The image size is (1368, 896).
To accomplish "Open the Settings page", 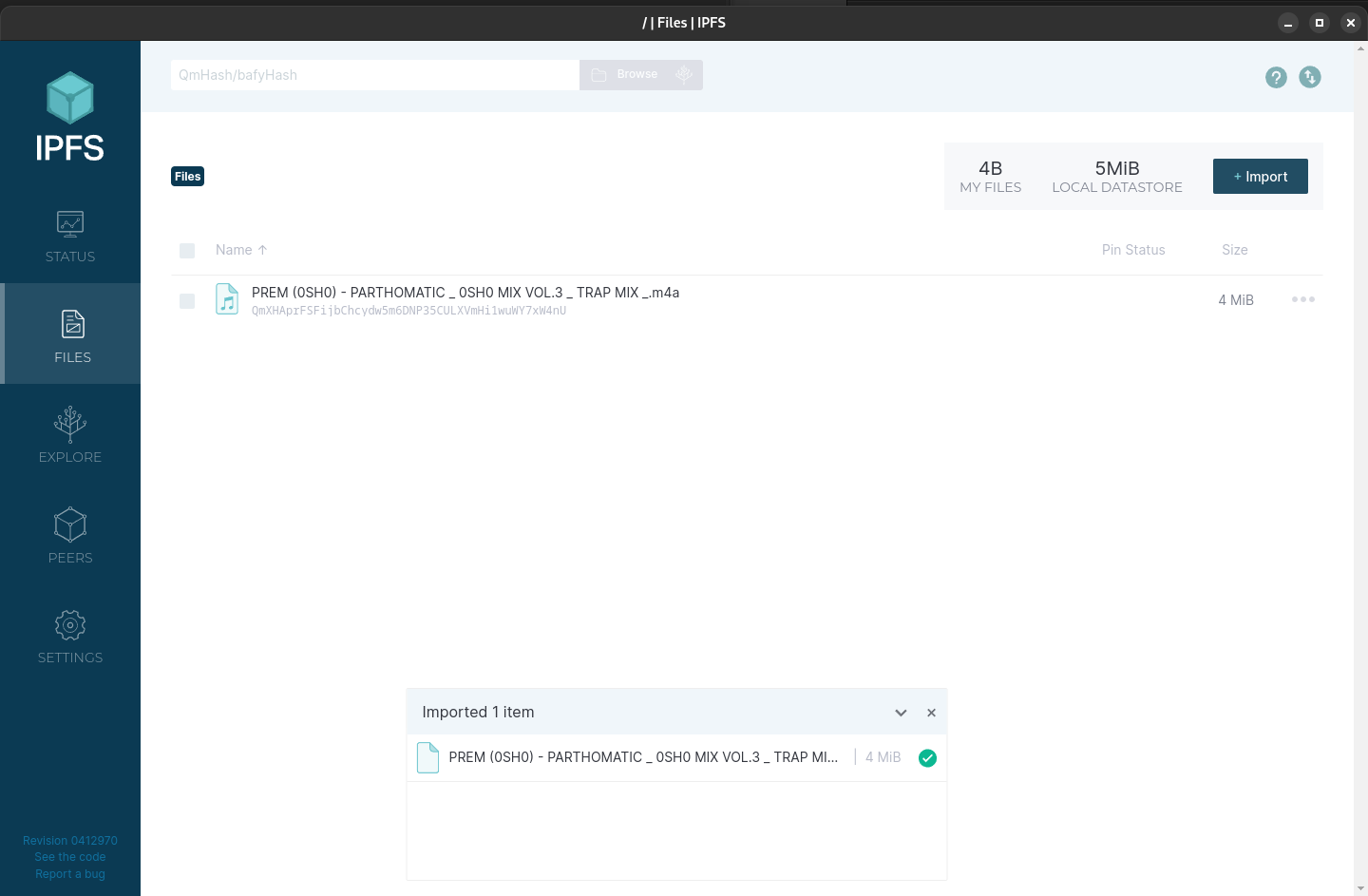I will 70,636.
